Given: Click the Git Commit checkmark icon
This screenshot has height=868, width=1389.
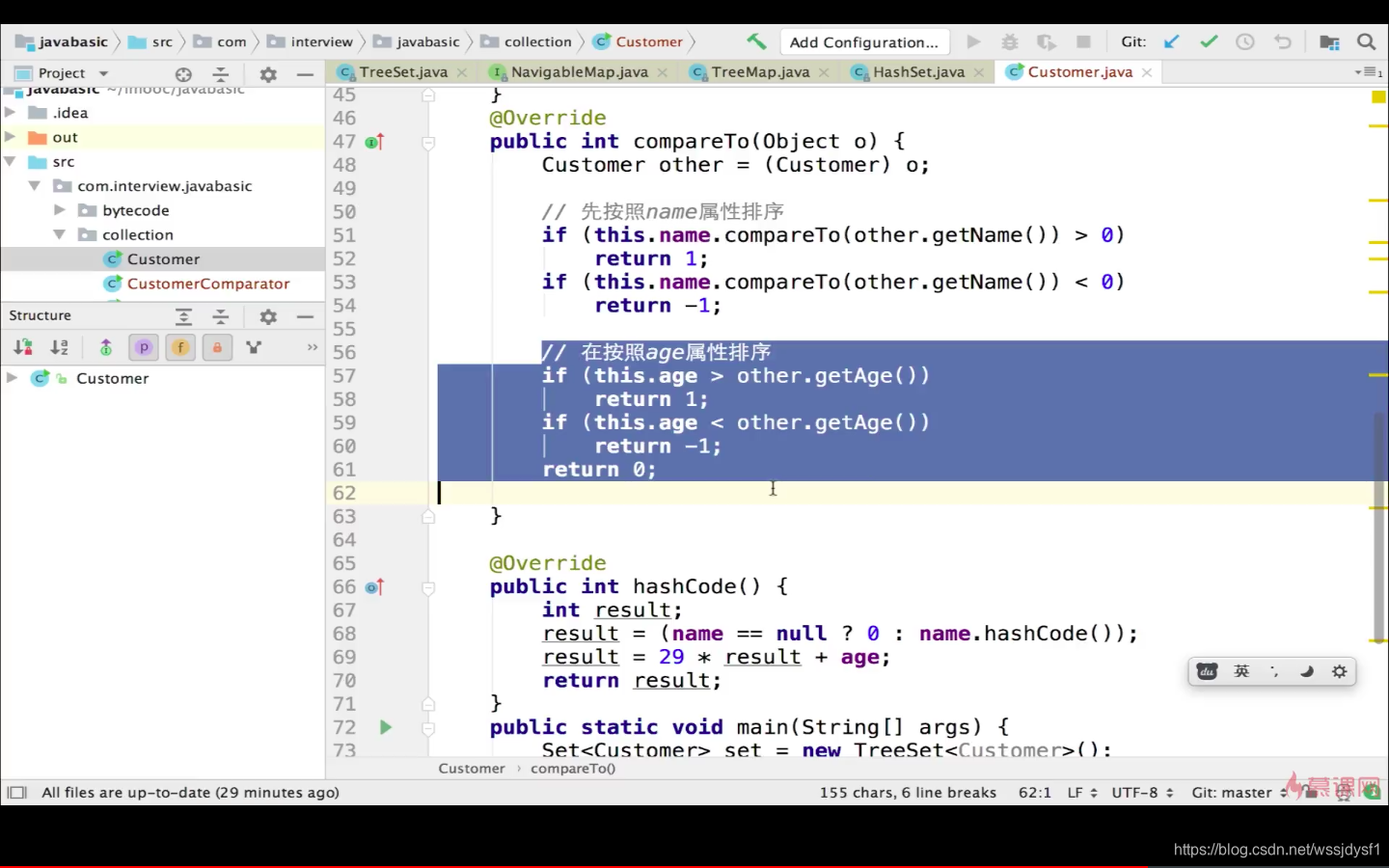Looking at the screenshot, I should [x=1209, y=41].
